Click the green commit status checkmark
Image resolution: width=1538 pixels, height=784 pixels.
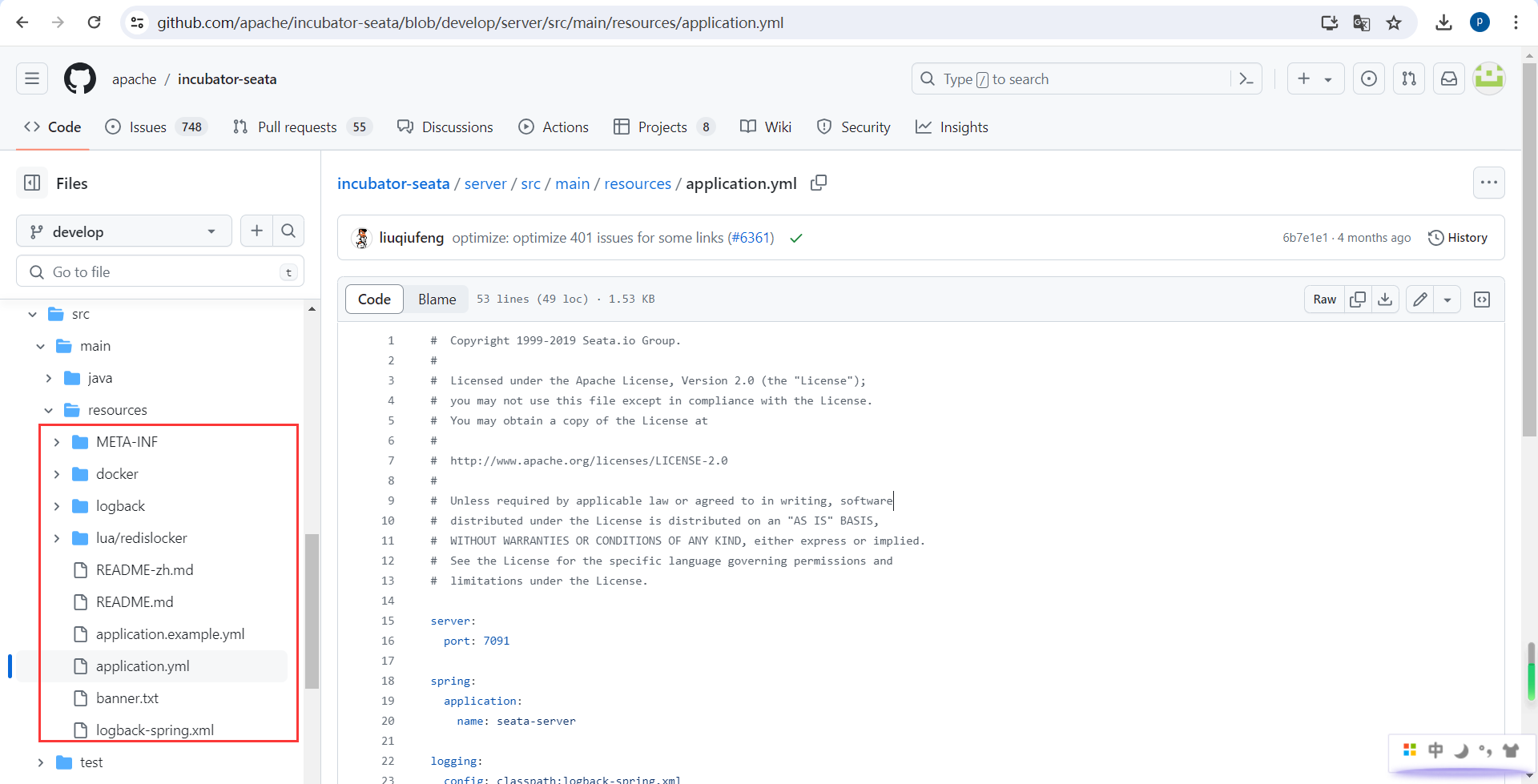(796, 238)
